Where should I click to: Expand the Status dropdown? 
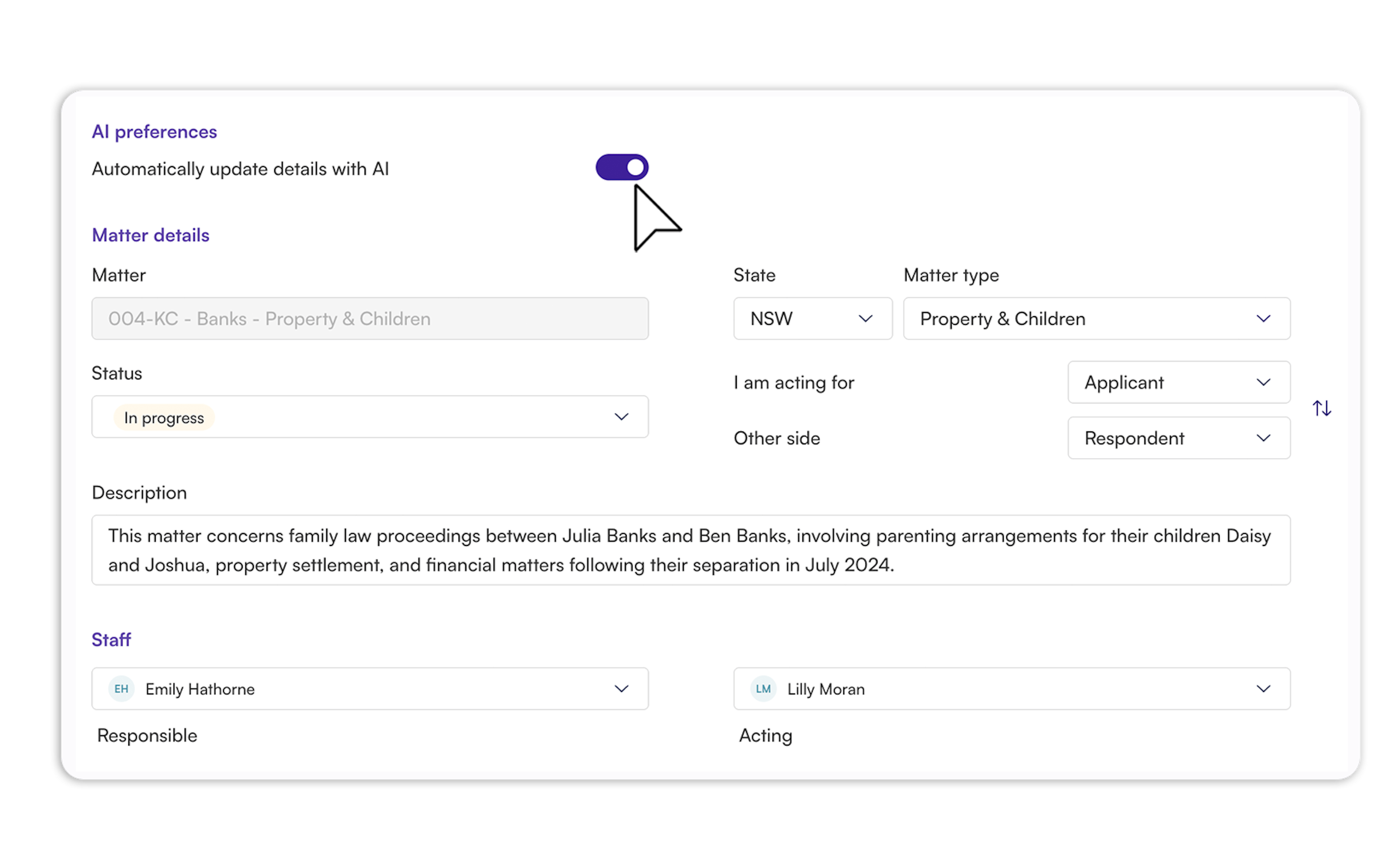tap(370, 417)
